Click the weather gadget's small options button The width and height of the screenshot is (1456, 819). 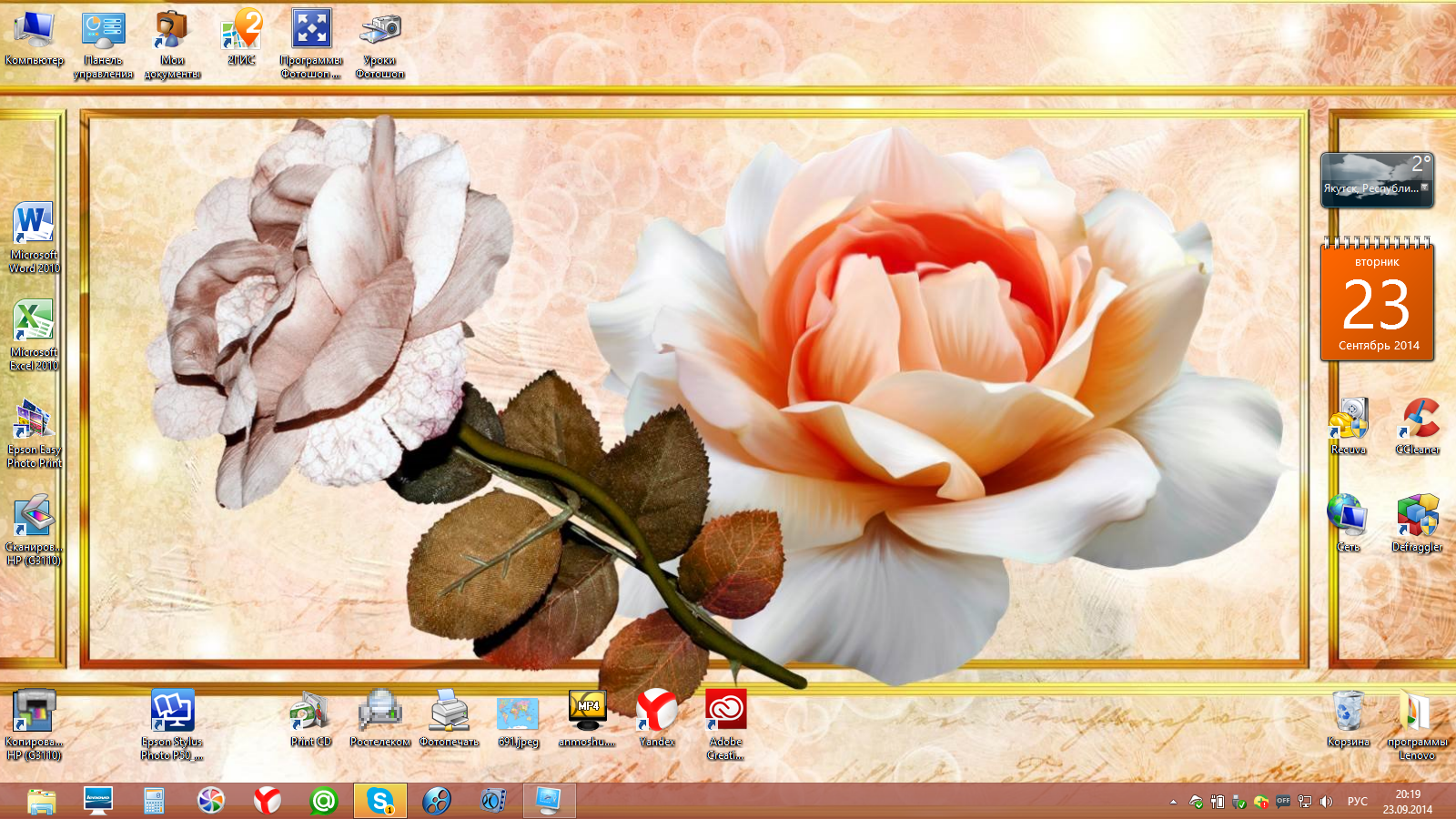[1425, 187]
